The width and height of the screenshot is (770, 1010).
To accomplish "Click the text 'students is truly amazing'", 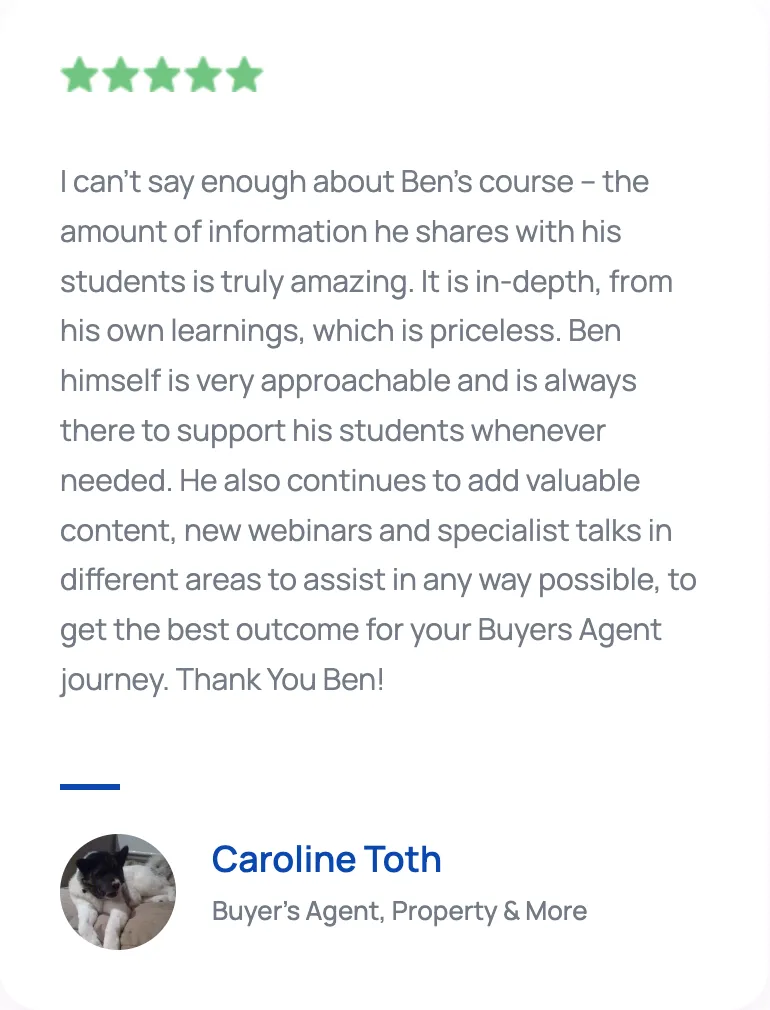I will pos(236,282).
